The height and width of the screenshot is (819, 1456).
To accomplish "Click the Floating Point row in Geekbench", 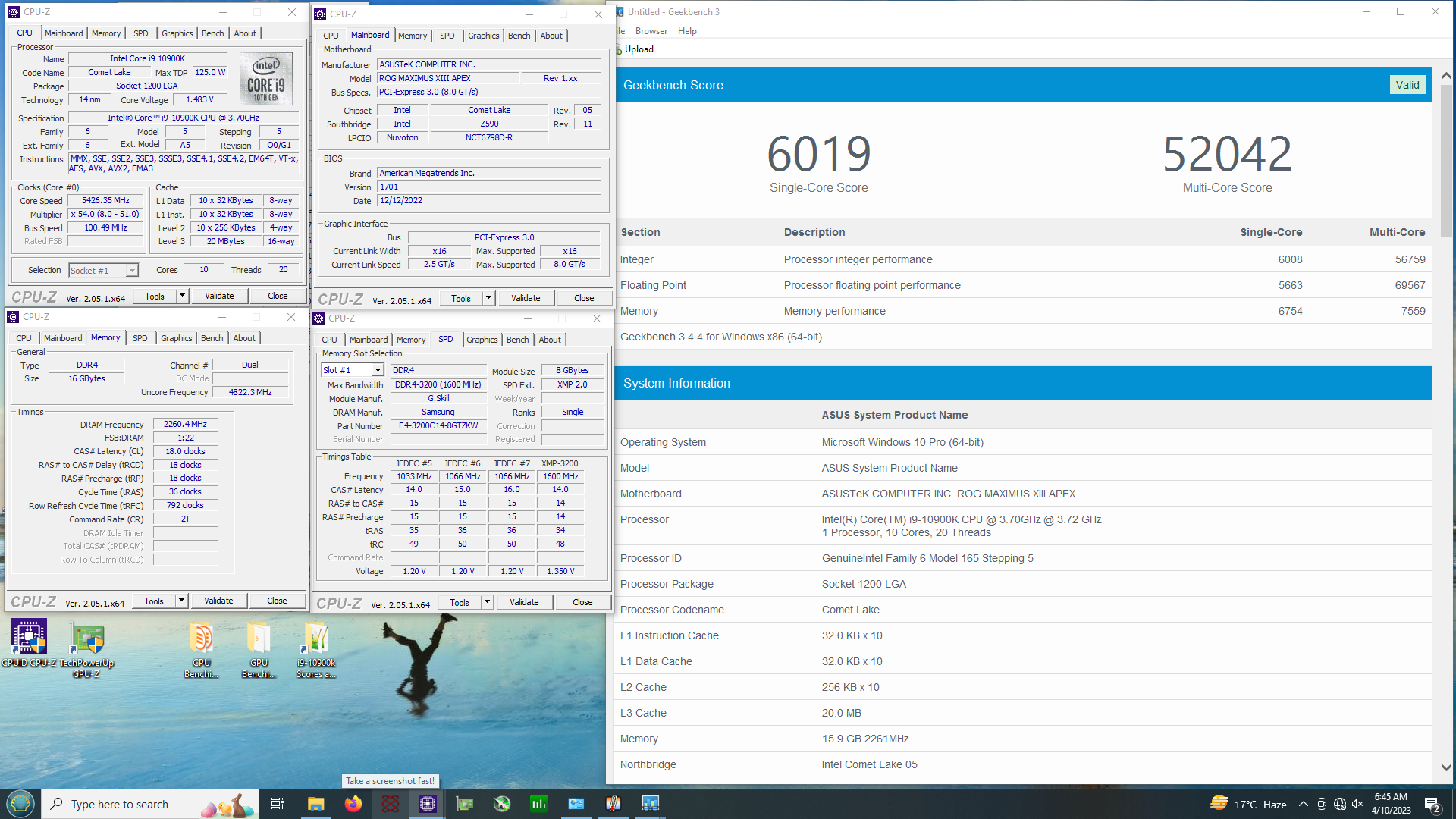I will [x=1022, y=285].
